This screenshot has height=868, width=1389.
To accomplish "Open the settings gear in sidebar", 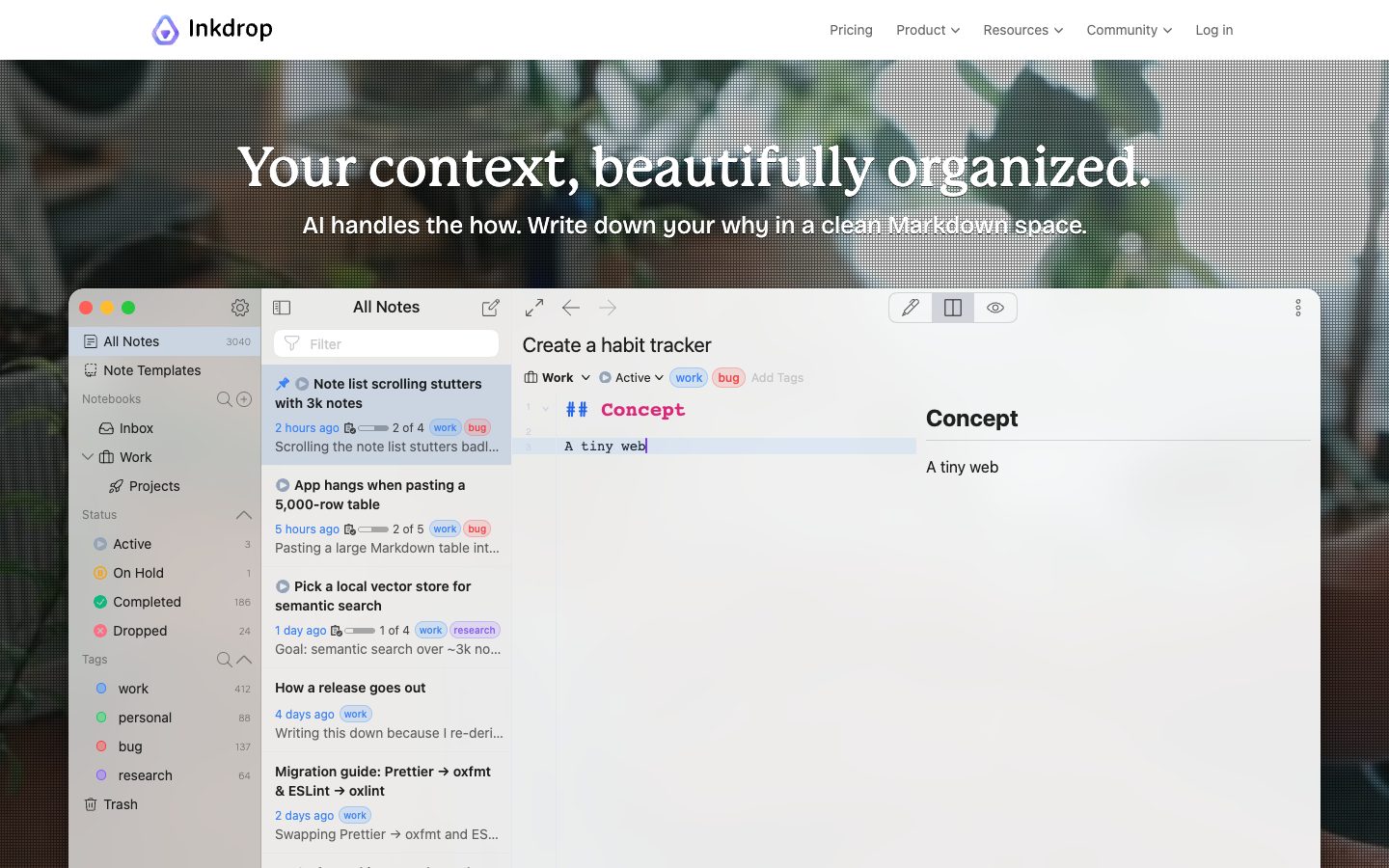I will 240,308.
